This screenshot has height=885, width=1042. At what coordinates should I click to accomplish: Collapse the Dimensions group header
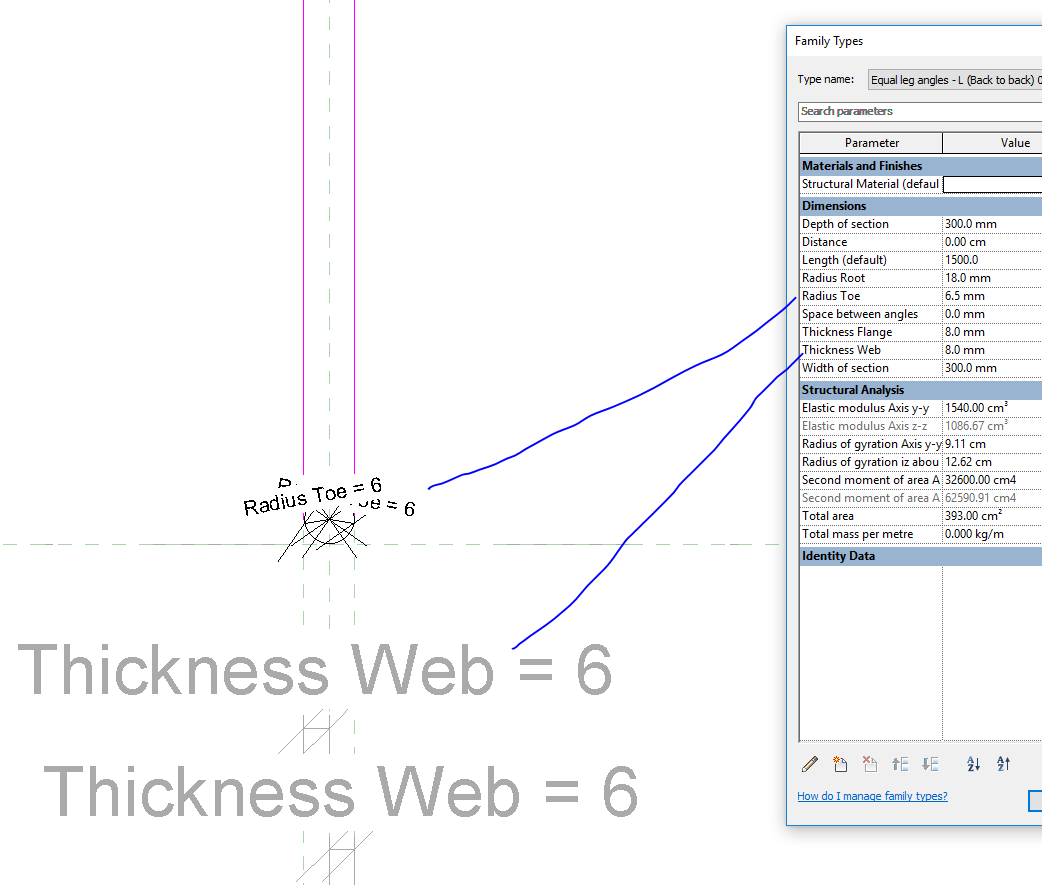point(920,206)
